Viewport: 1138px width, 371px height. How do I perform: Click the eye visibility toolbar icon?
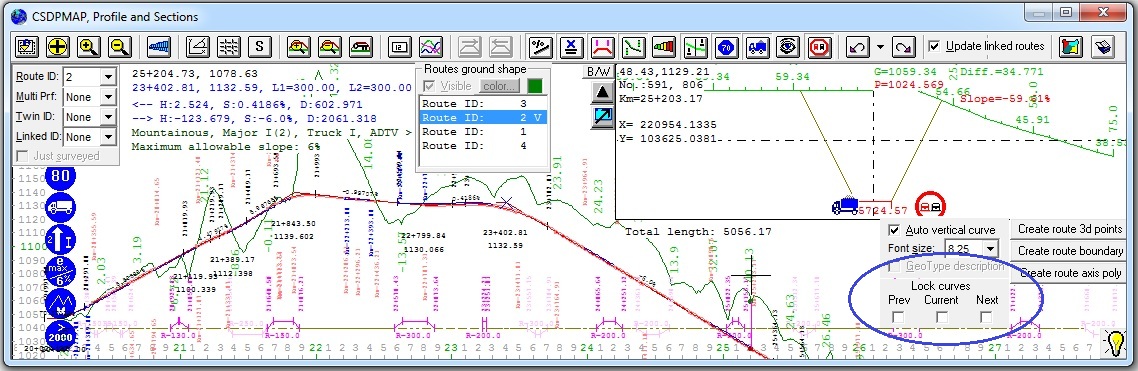tap(787, 46)
